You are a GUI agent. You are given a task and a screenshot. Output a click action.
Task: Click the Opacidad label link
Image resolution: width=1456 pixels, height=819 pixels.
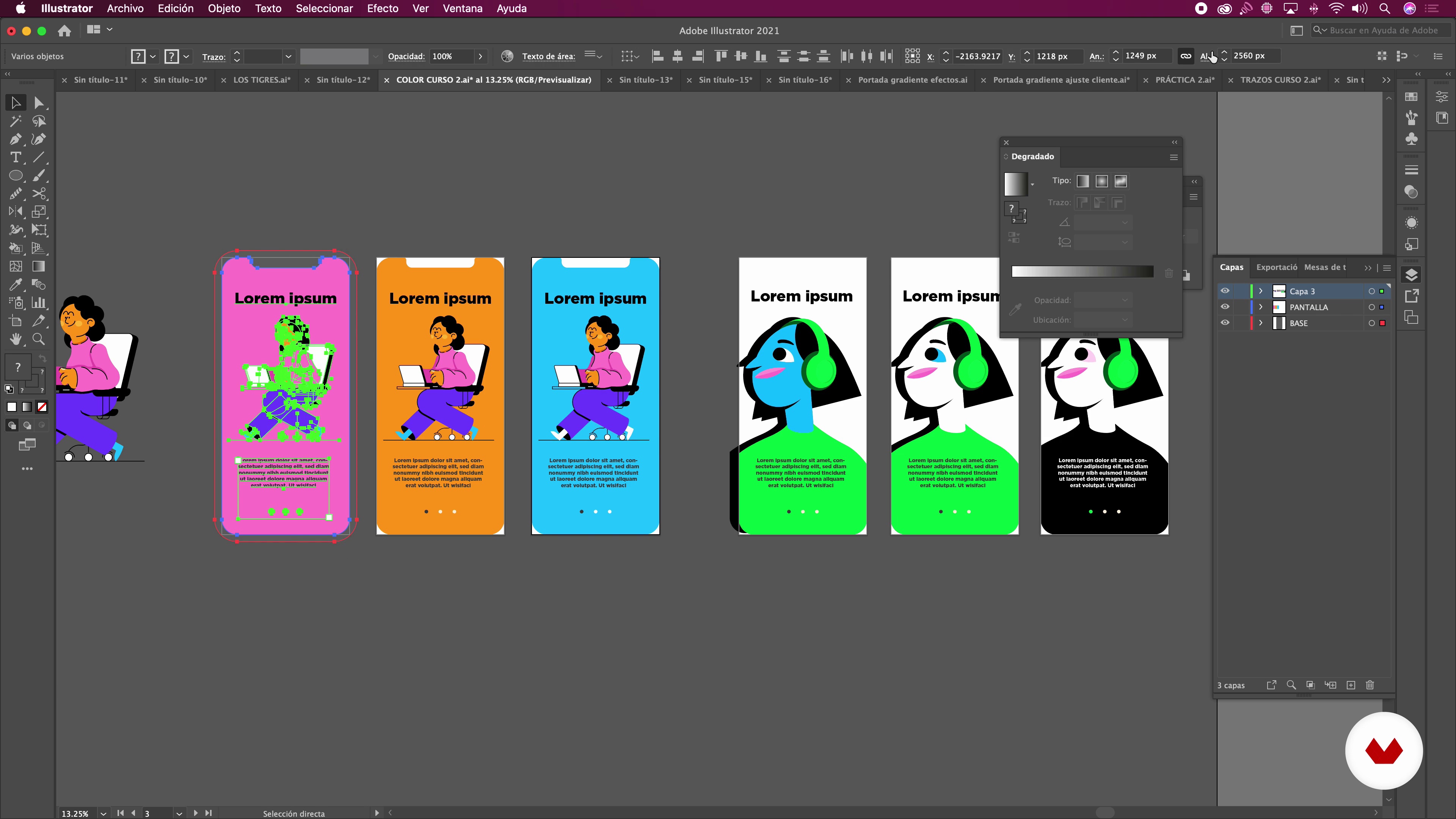(x=406, y=56)
